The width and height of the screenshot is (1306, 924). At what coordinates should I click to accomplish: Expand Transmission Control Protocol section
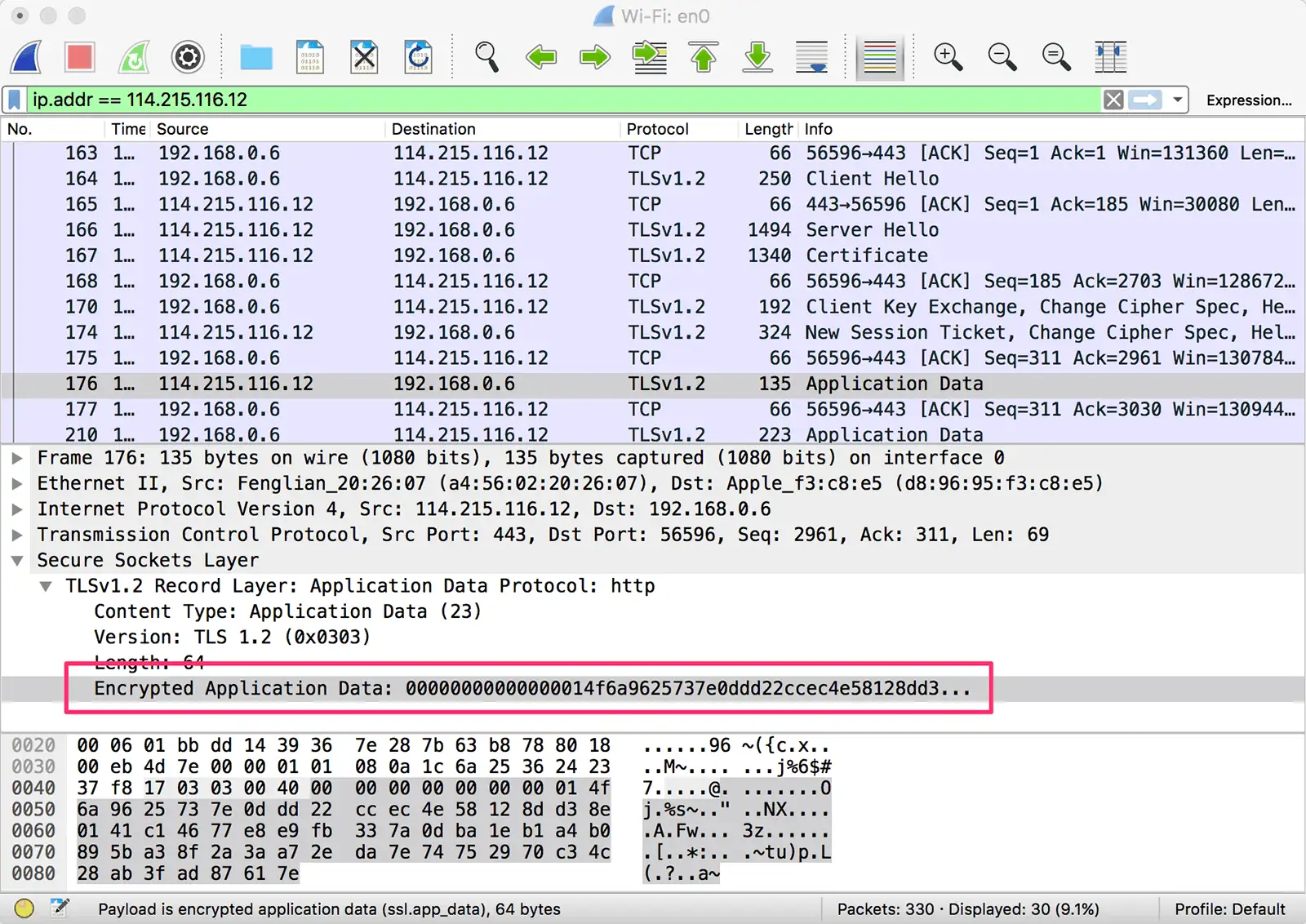point(16,535)
